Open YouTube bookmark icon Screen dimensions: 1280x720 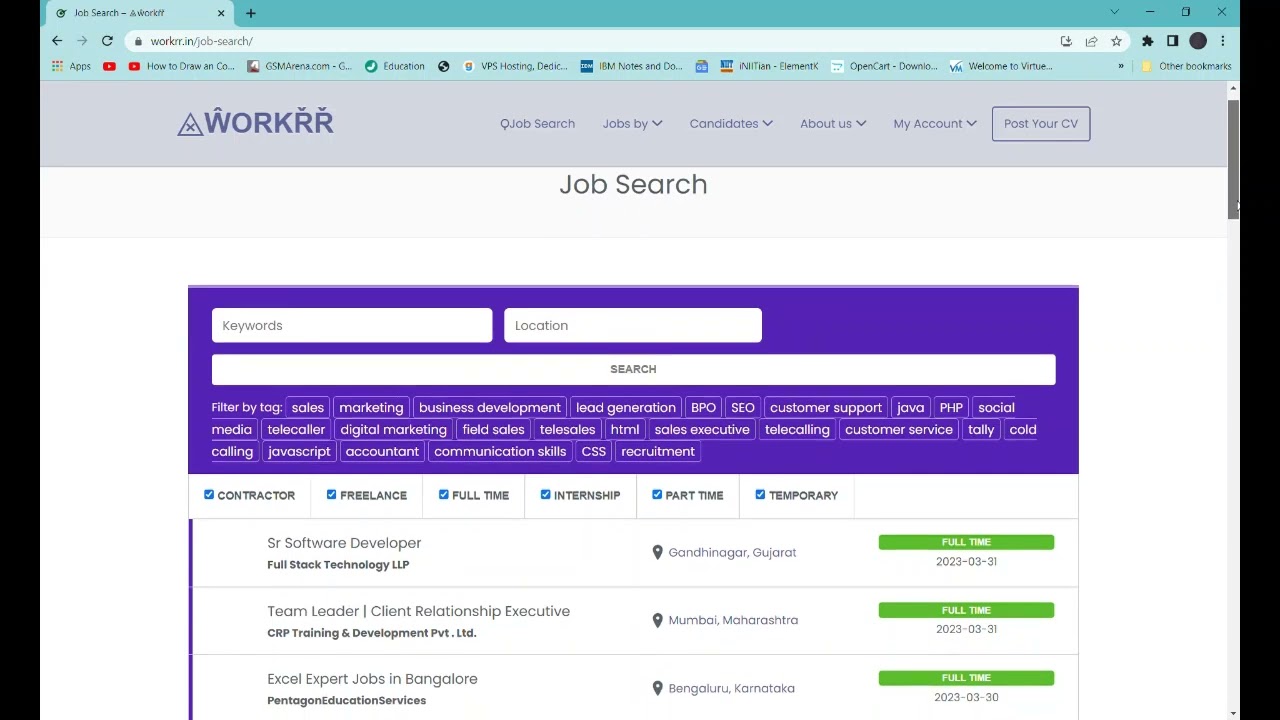pos(109,66)
